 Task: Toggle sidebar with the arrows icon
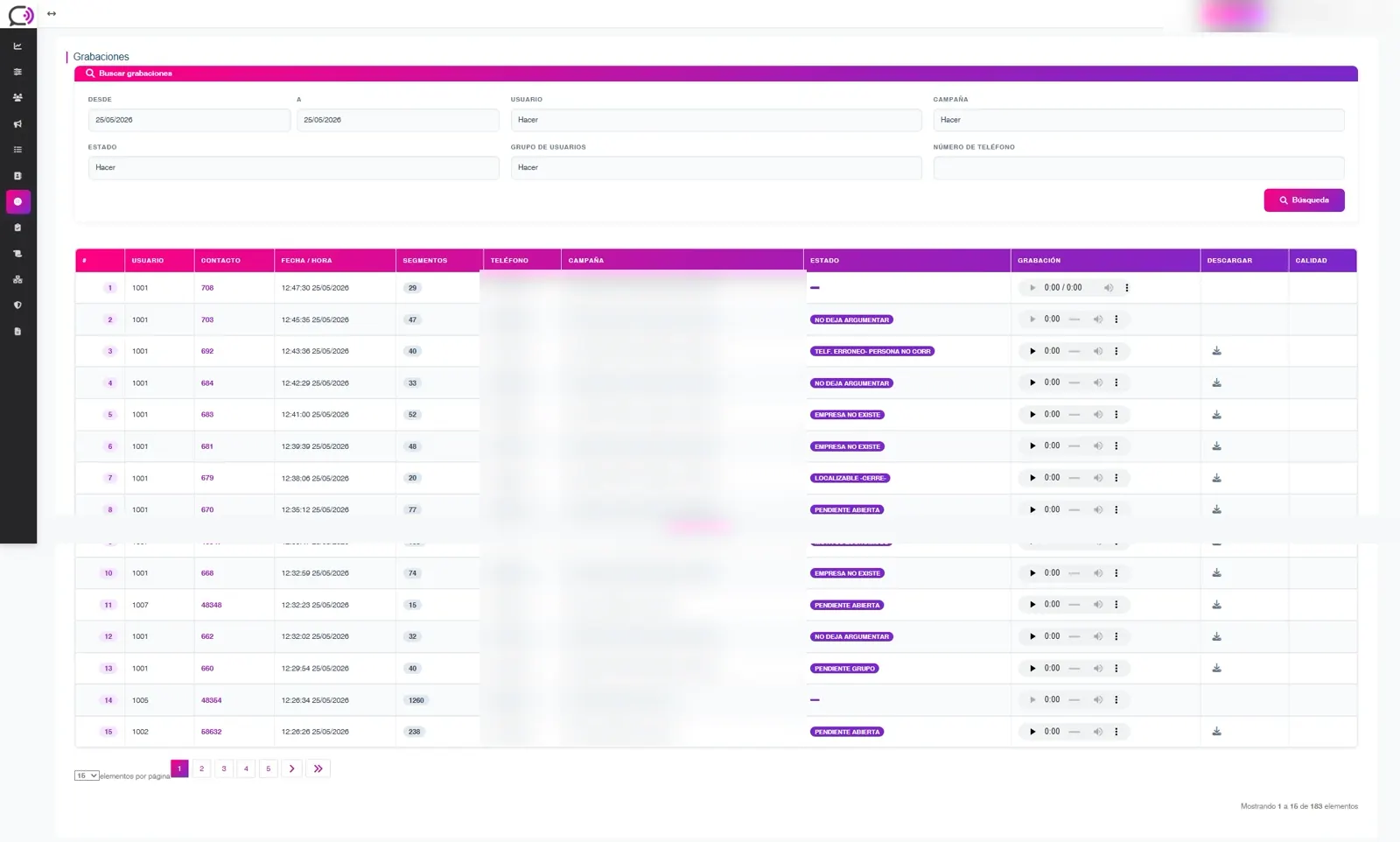point(52,14)
